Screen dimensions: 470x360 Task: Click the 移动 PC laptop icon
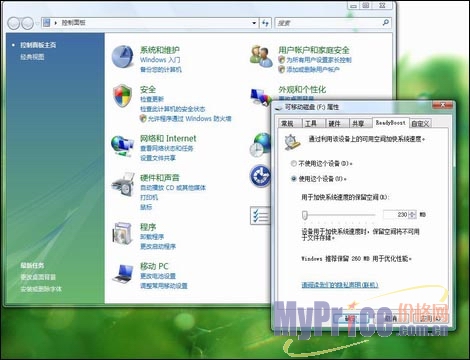(123, 273)
